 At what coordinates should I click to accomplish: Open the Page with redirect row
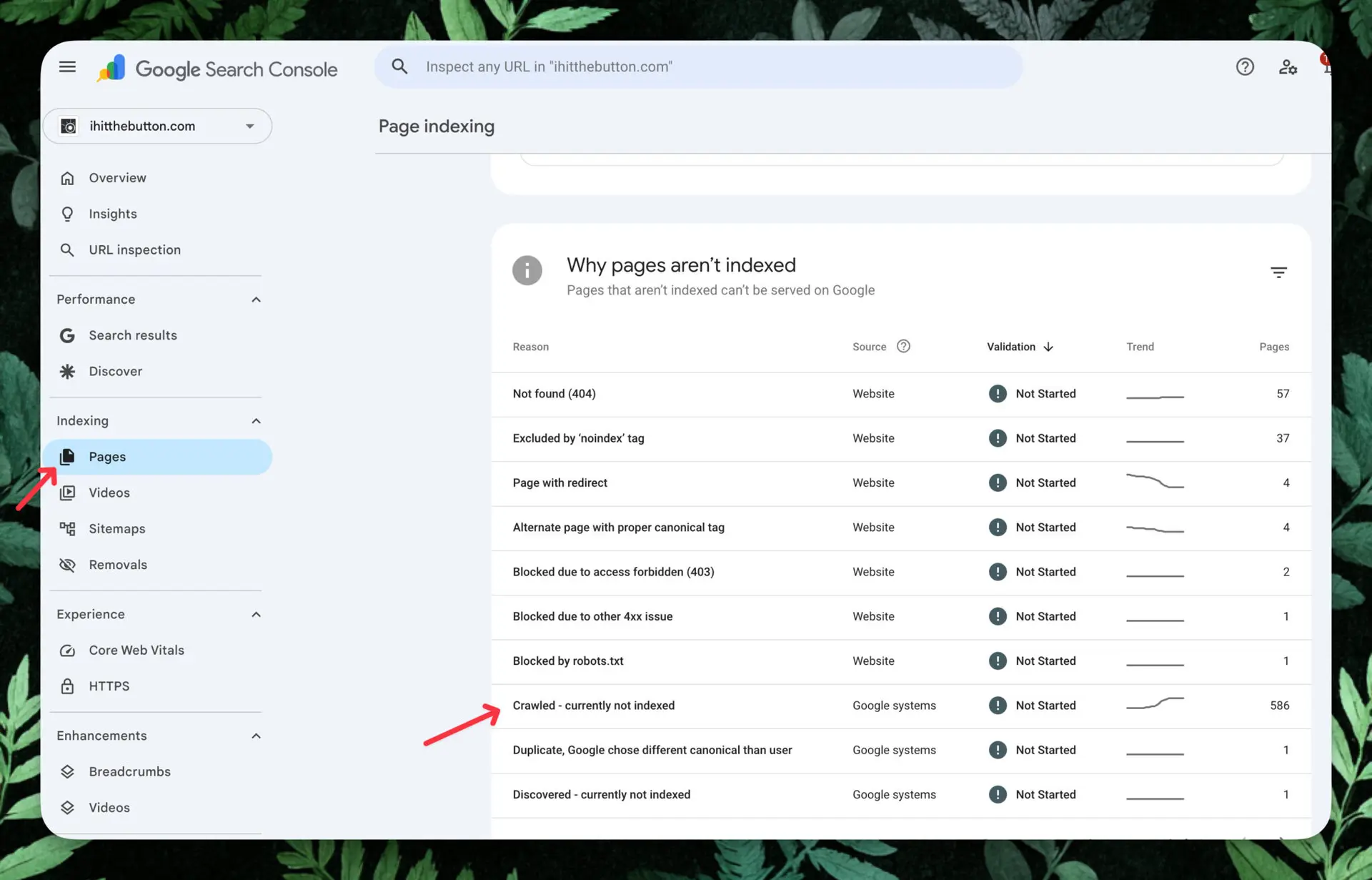(x=901, y=483)
